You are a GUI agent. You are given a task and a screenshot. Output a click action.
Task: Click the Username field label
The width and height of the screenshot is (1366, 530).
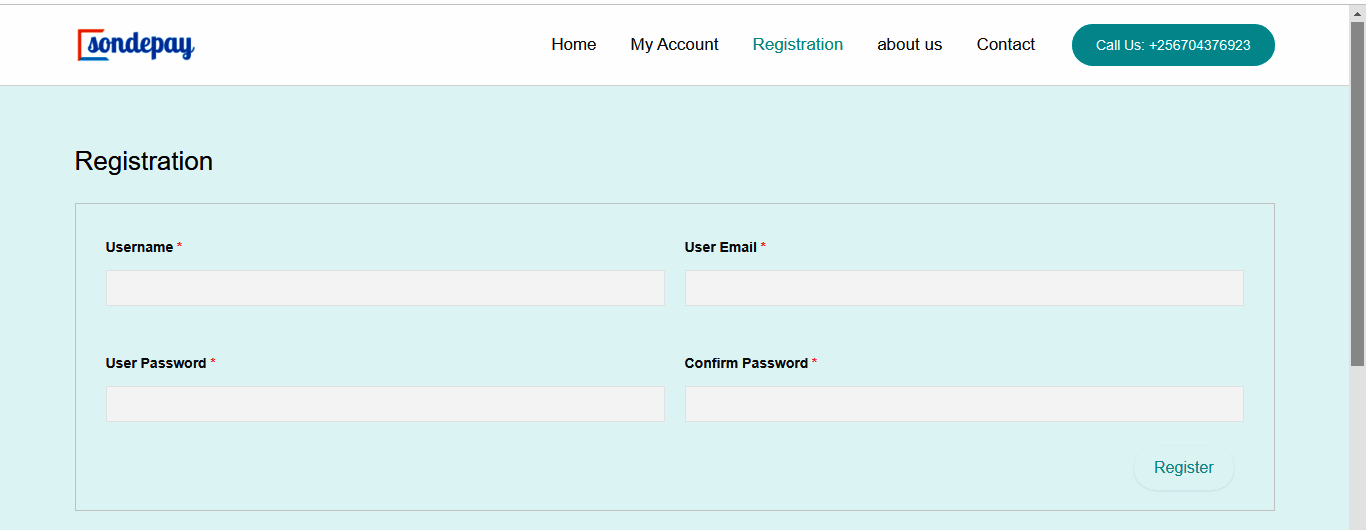(x=139, y=247)
